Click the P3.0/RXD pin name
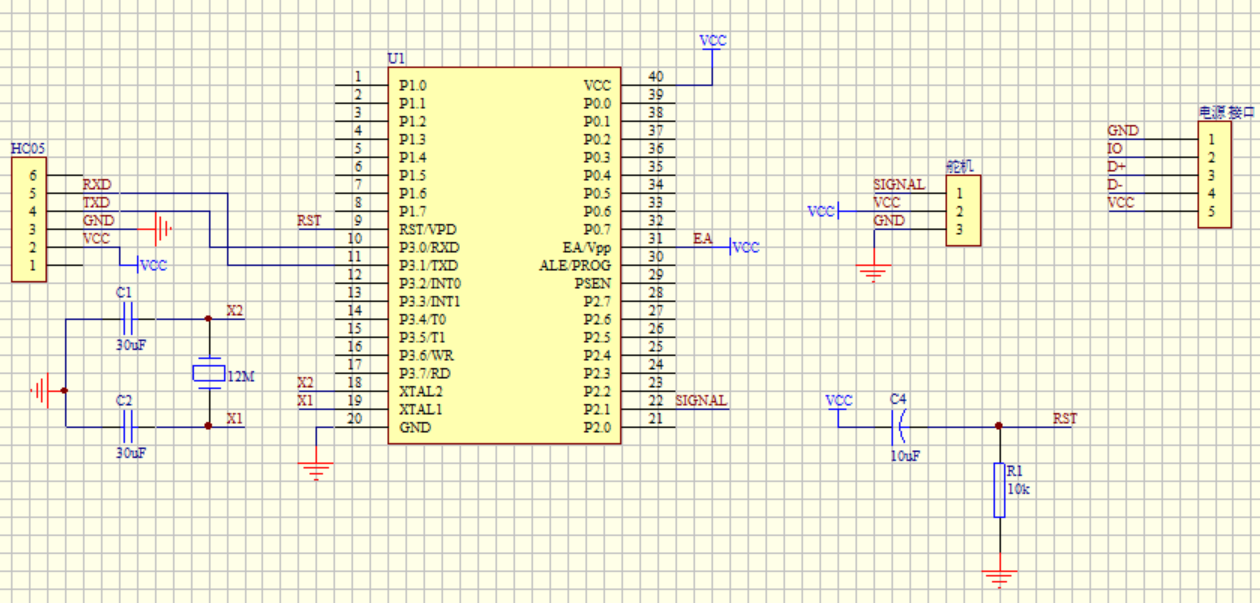The image size is (1260, 603). pyautogui.click(x=429, y=247)
